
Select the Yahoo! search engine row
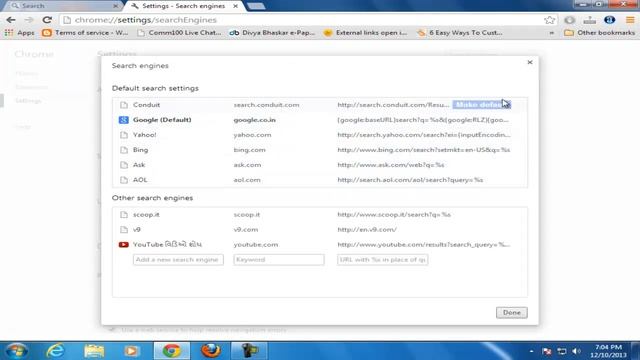(x=320, y=135)
